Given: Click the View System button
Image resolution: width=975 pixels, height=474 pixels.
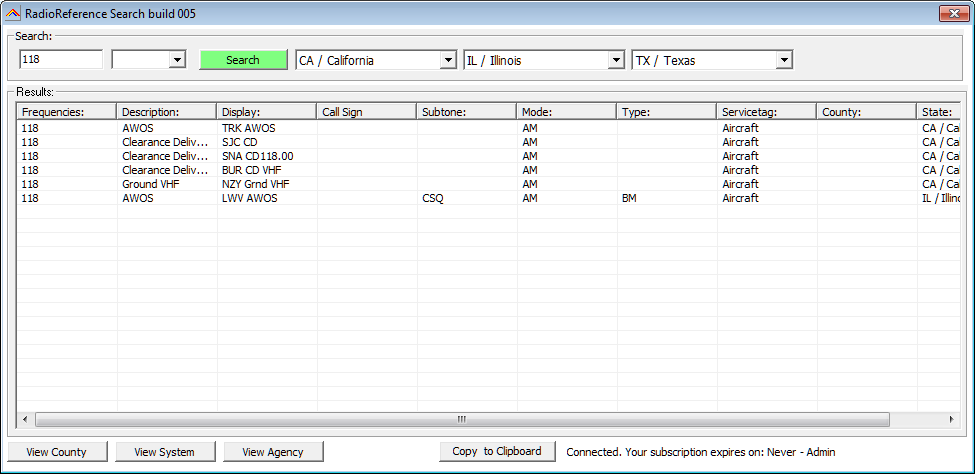Looking at the screenshot, I should [165, 452].
